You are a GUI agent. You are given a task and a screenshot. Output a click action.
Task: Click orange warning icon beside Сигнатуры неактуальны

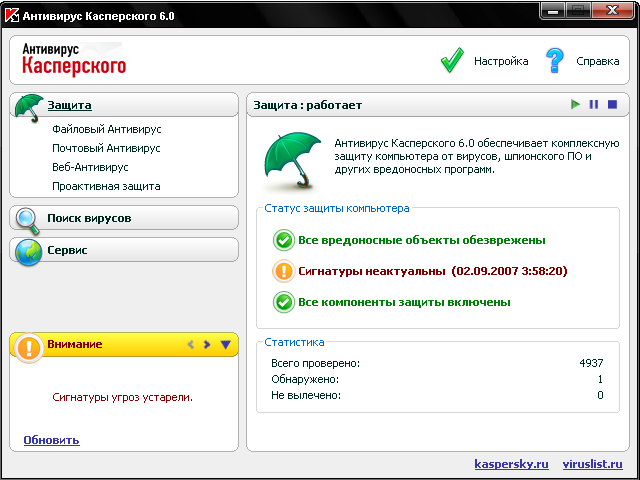283,271
